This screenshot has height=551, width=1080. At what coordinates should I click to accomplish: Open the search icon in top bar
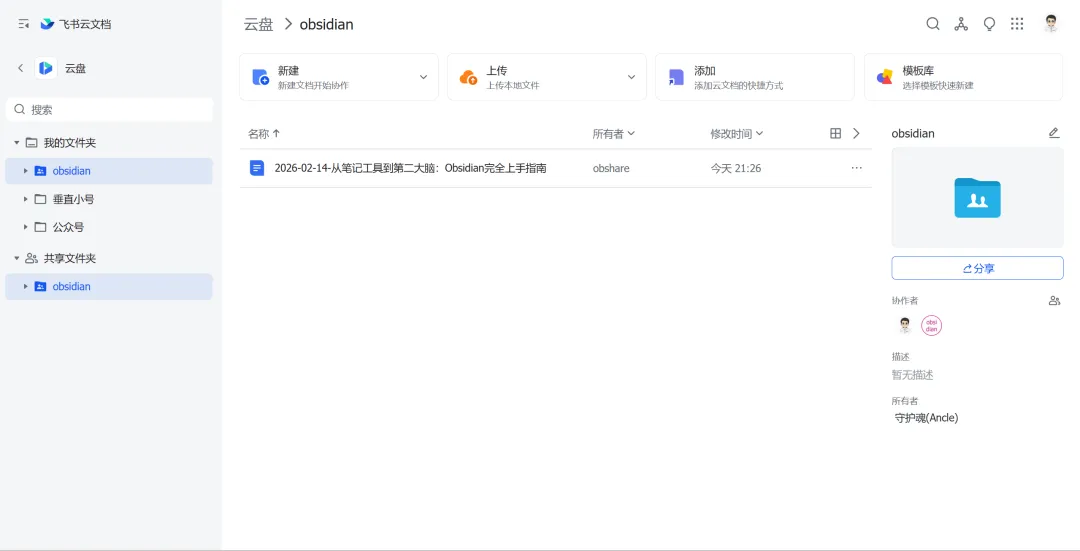(x=933, y=24)
